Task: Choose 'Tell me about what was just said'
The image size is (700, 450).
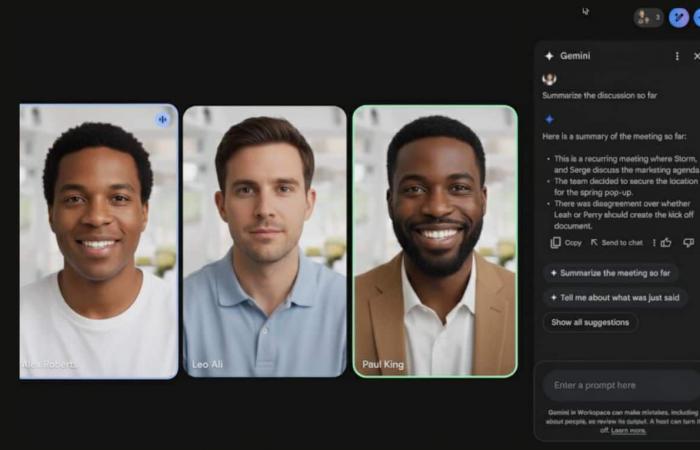Action: 614,297
